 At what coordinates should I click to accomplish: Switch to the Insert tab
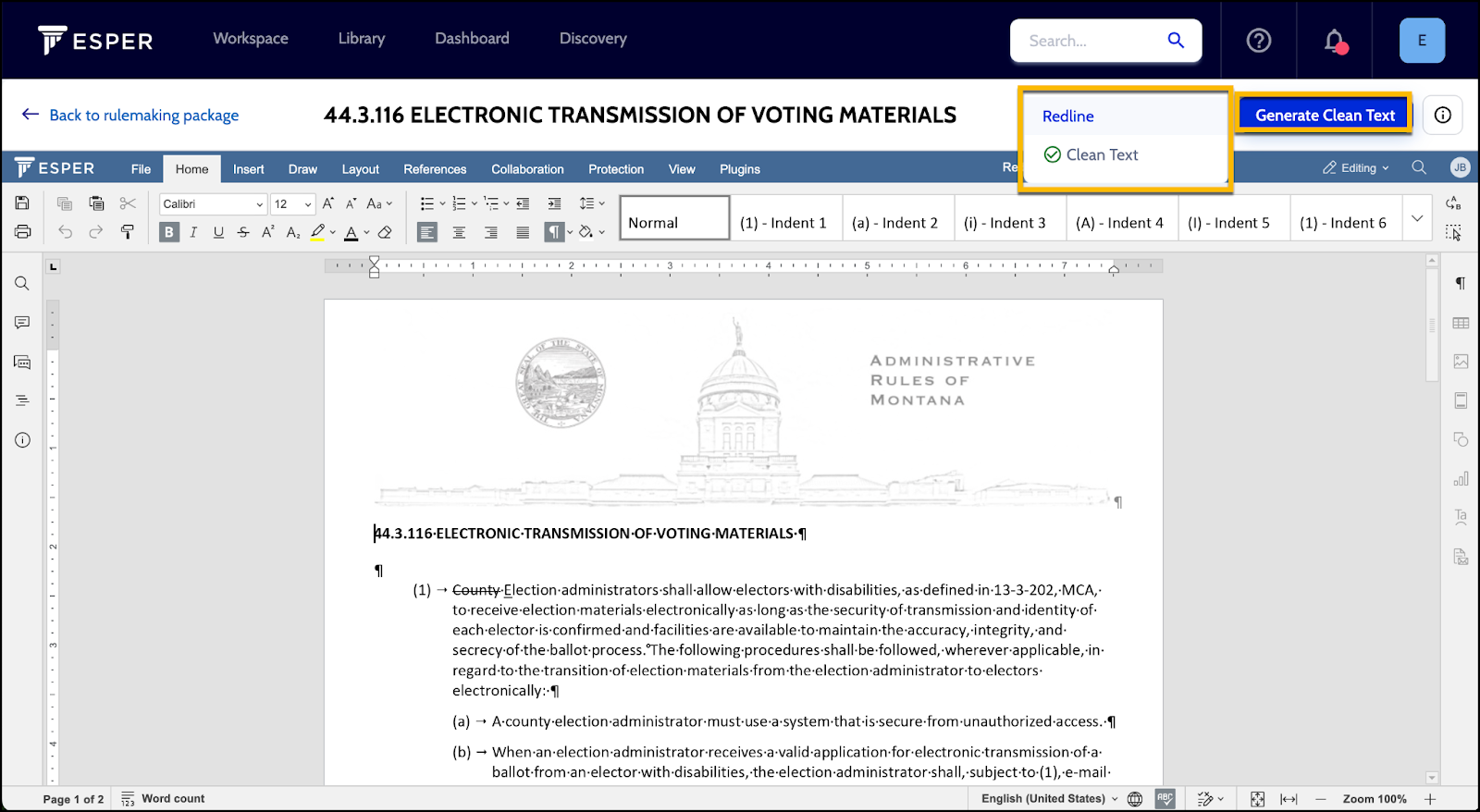[248, 169]
